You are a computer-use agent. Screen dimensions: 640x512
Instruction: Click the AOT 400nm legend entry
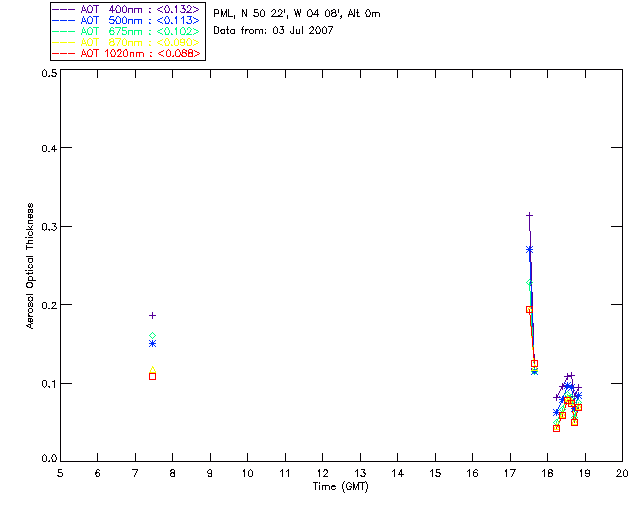pyautogui.click(x=127, y=9)
